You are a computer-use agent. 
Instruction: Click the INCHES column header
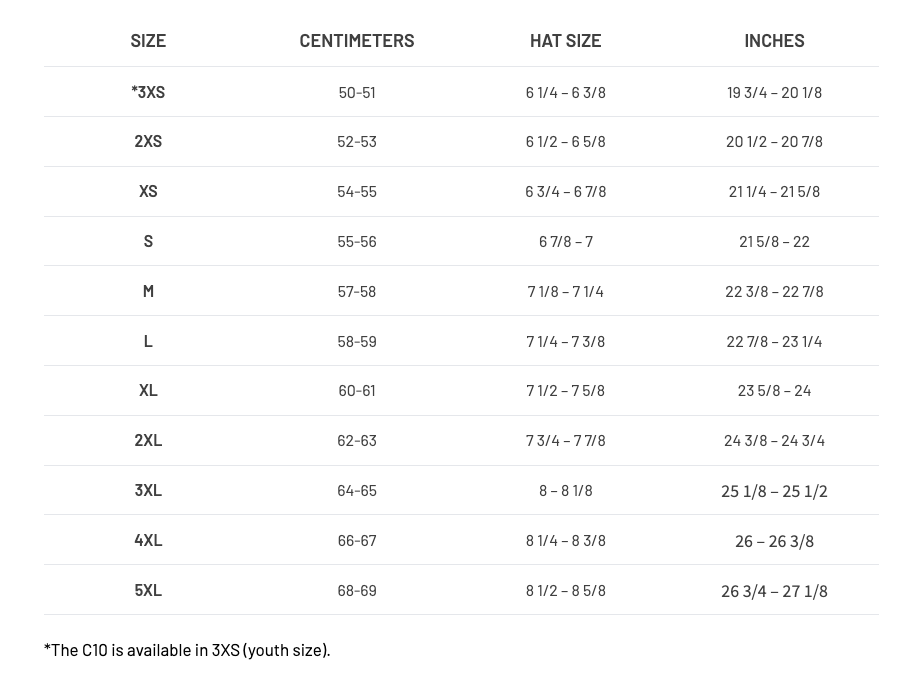(774, 41)
